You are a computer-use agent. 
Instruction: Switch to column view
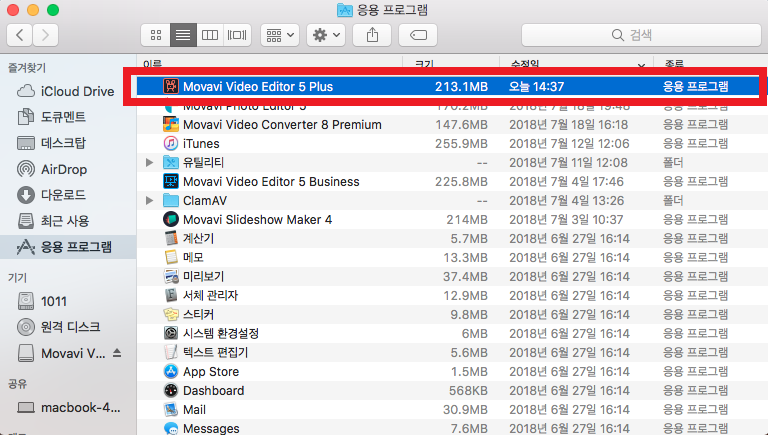click(x=210, y=35)
